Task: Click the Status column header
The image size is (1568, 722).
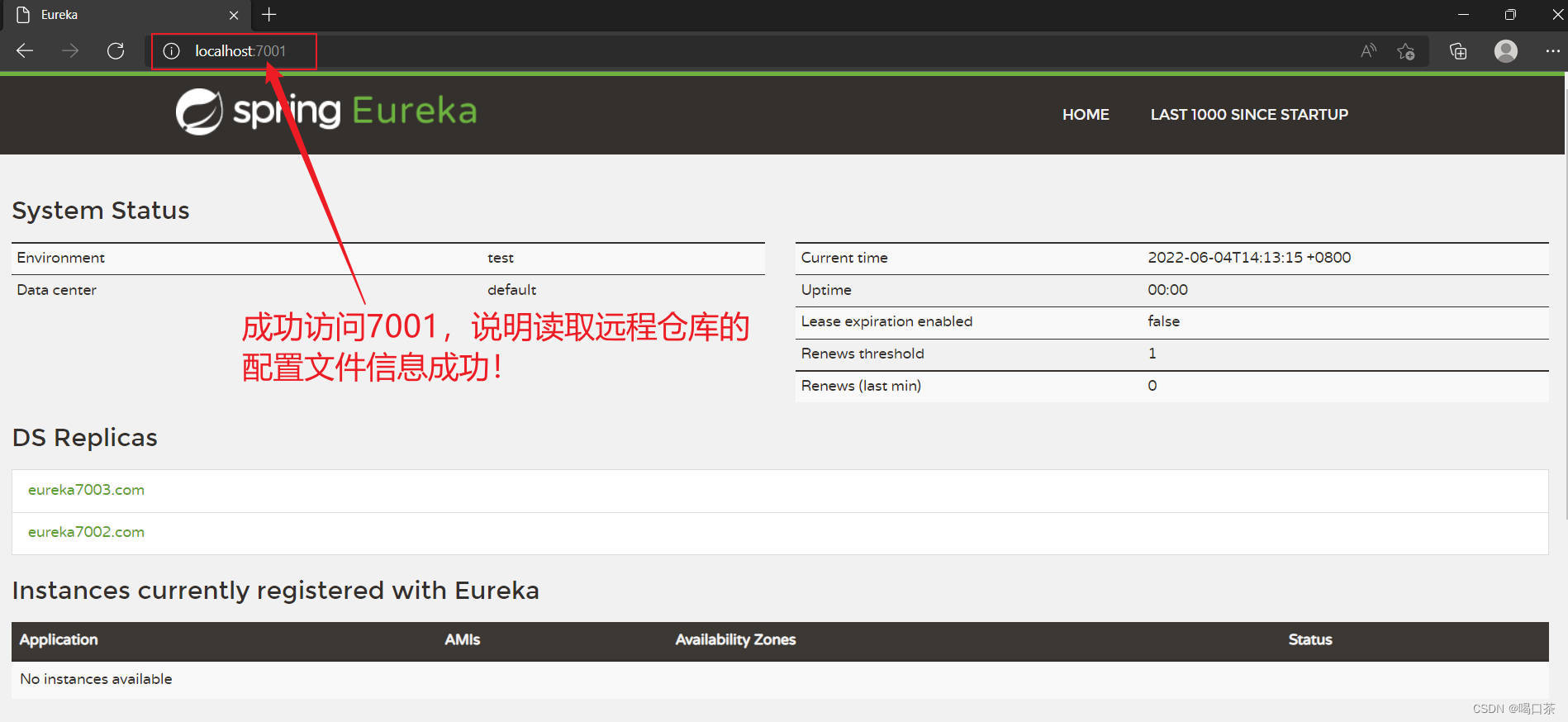Action: point(1310,639)
